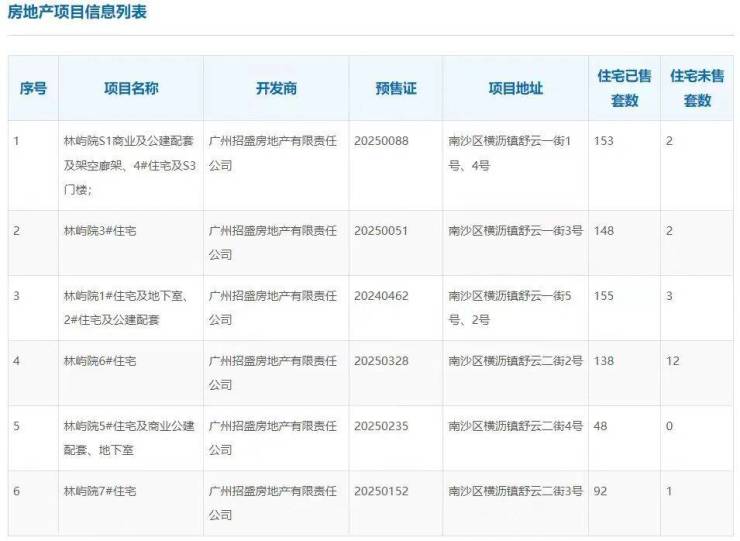This screenshot has width=740, height=541.
Task: Click the 项目名称 column header
Action: [x=131, y=88]
